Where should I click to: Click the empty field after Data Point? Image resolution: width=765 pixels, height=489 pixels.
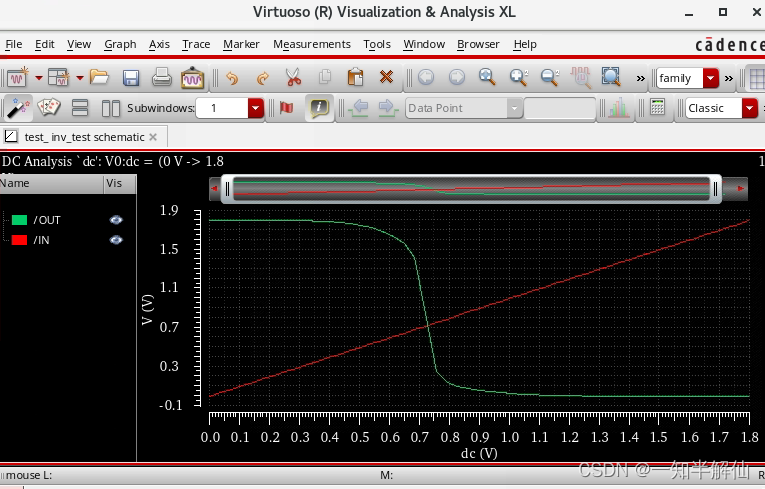click(560, 108)
